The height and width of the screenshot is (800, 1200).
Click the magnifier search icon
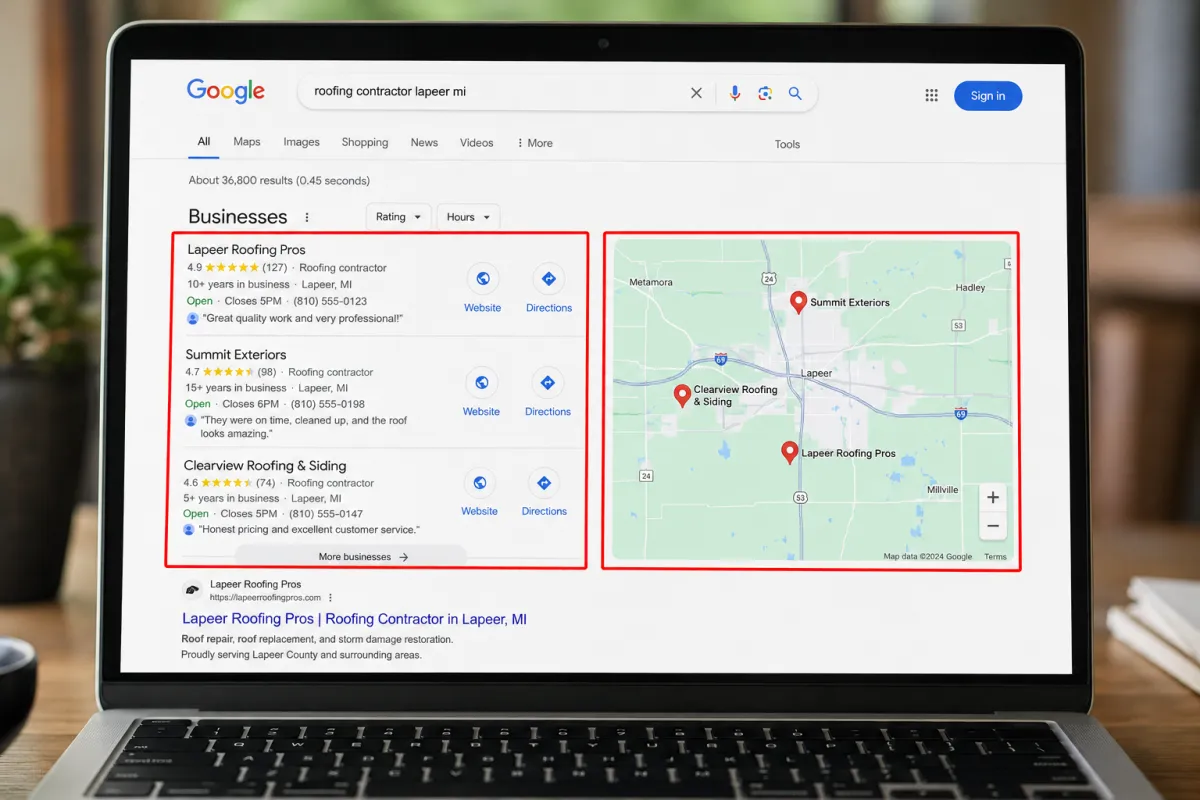click(795, 93)
